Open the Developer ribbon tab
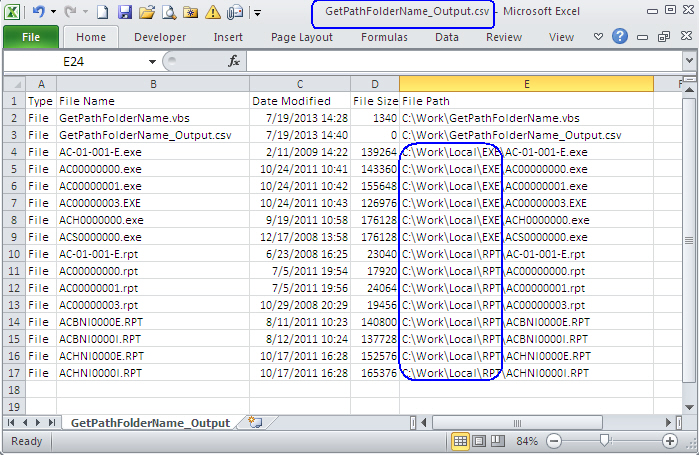This screenshot has width=699, height=455. [x=160, y=37]
